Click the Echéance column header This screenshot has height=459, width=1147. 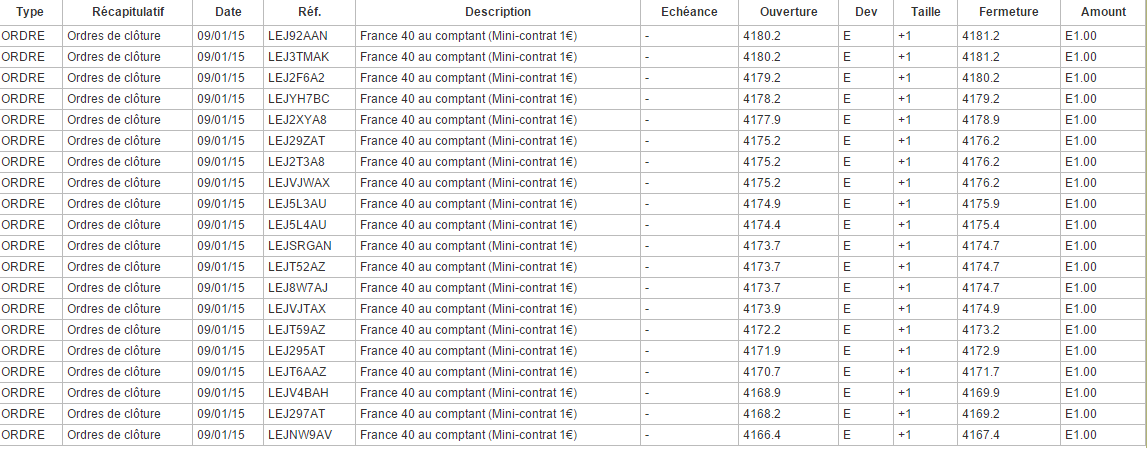coord(689,12)
